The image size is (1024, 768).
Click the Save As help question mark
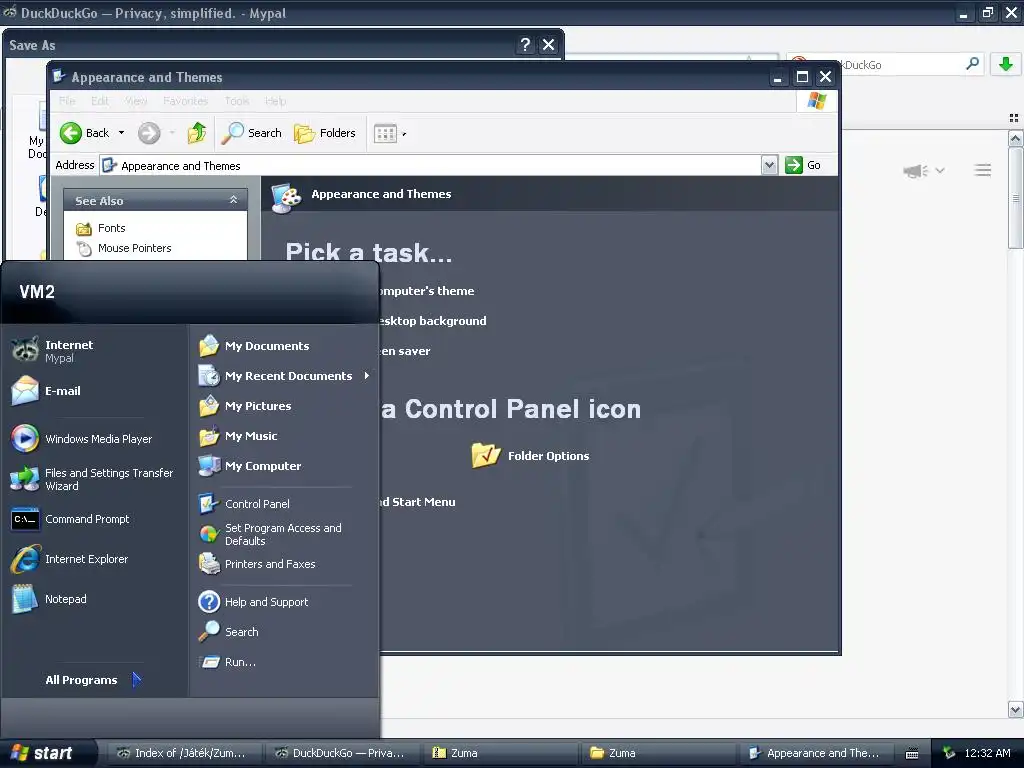tap(525, 44)
